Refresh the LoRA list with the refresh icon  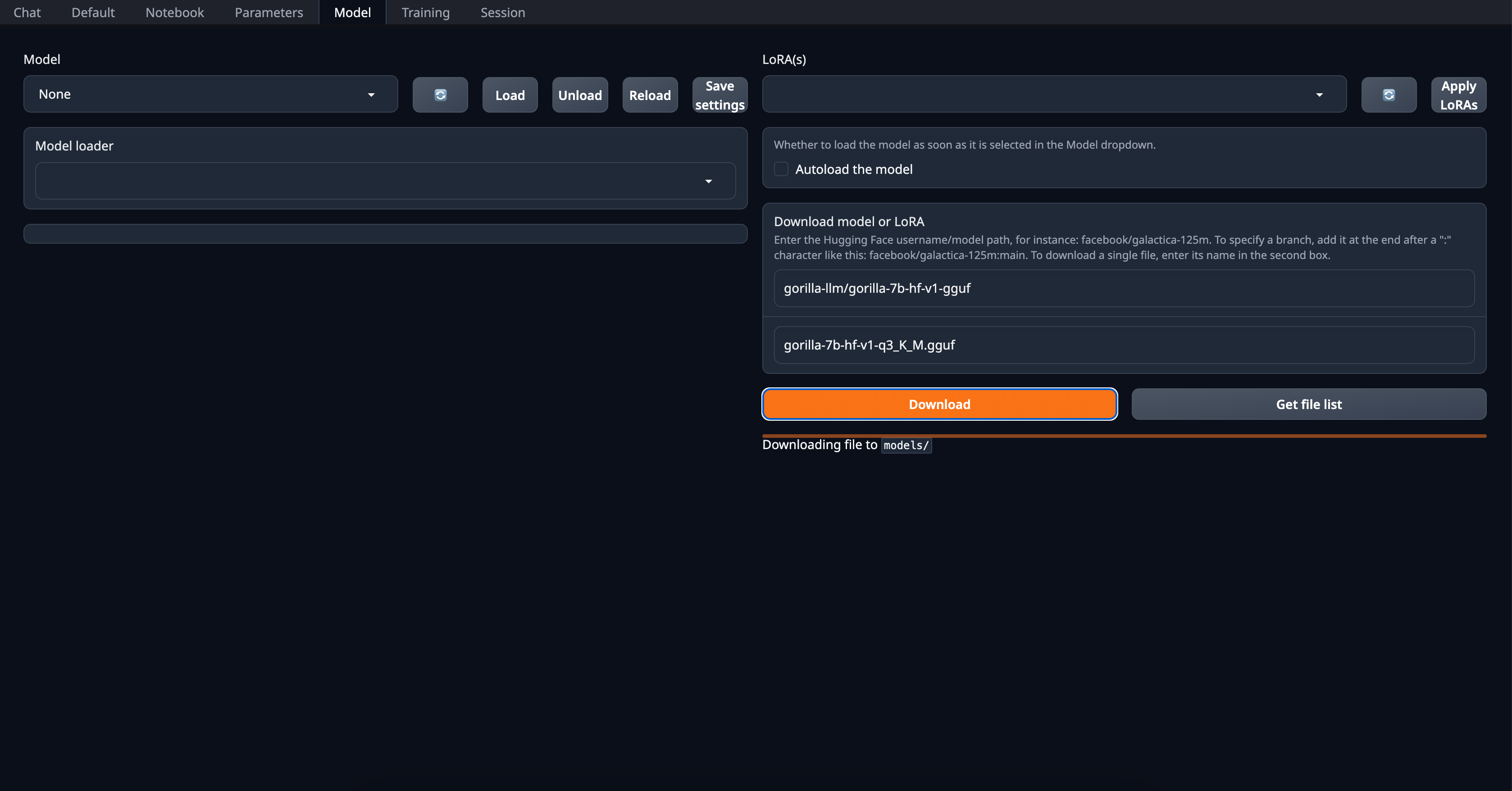click(1389, 95)
